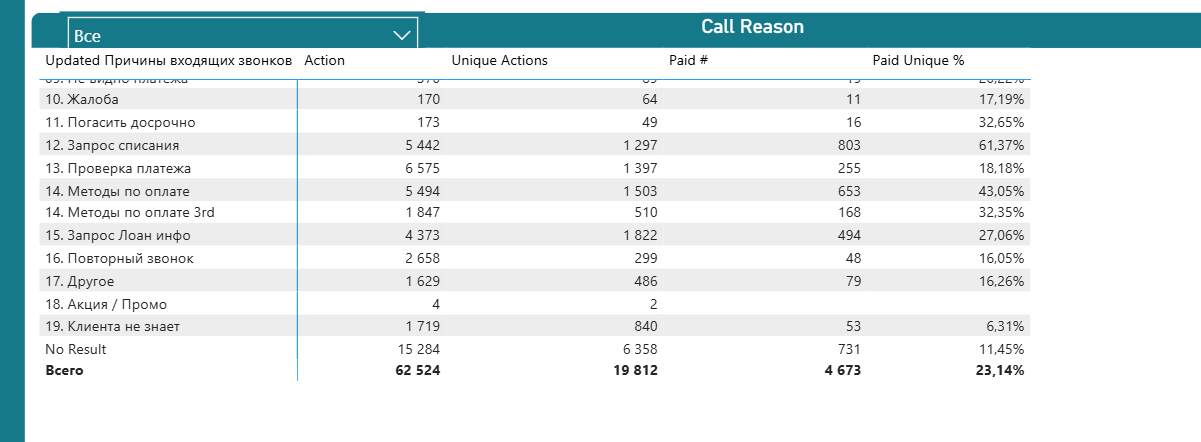The height and width of the screenshot is (442, 1201).
Task: Click the "Updated Причины входящих звонков" header
Action: click(x=168, y=61)
